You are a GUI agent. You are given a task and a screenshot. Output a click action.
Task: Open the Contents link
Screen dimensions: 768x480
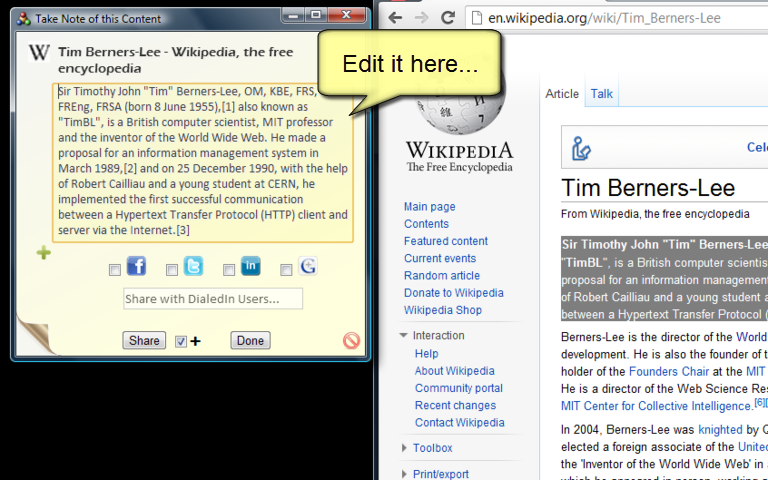pos(426,224)
